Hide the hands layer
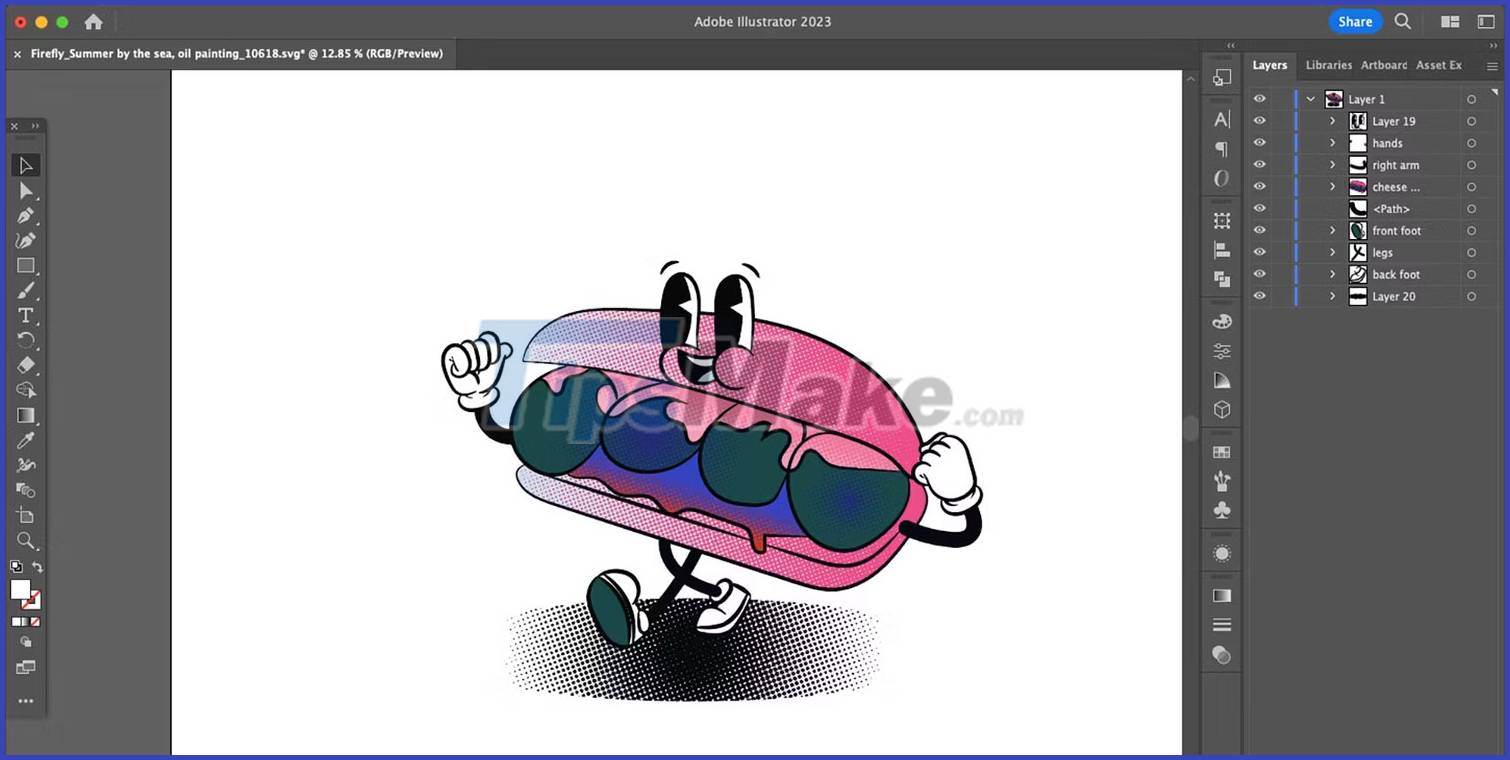The height and width of the screenshot is (760, 1510). [1259, 142]
